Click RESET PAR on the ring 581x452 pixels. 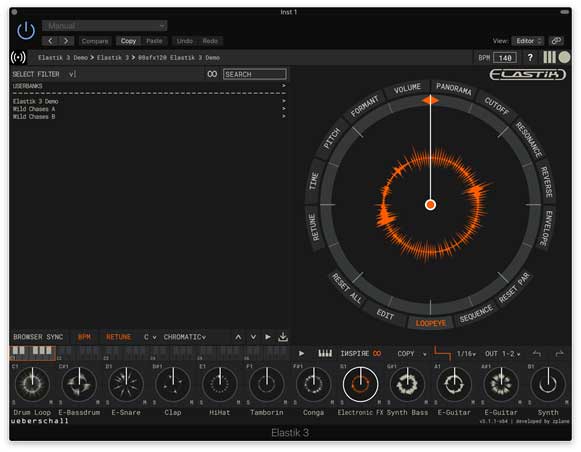point(514,288)
